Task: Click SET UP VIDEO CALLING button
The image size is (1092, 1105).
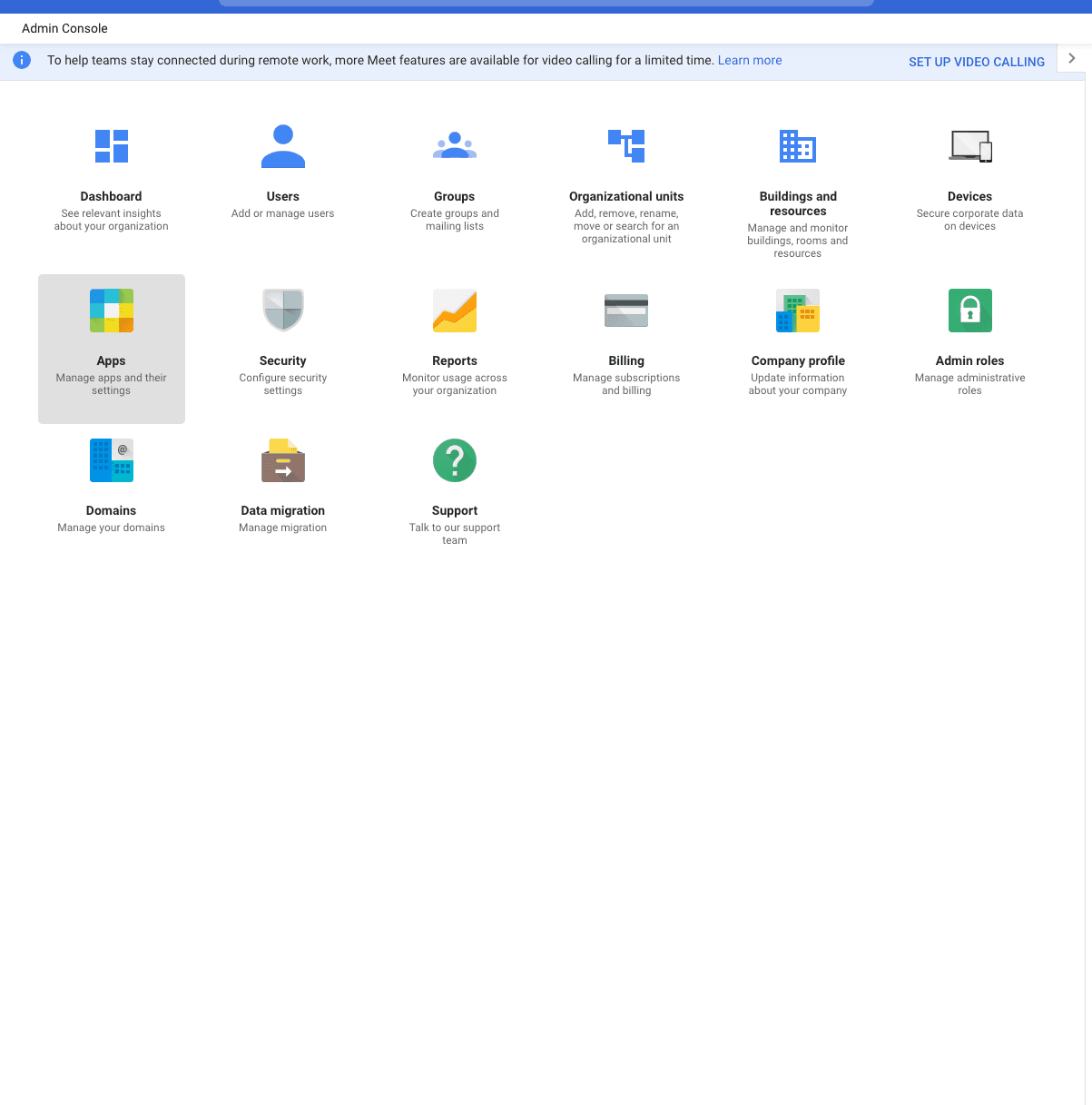Action: [977, 62]
